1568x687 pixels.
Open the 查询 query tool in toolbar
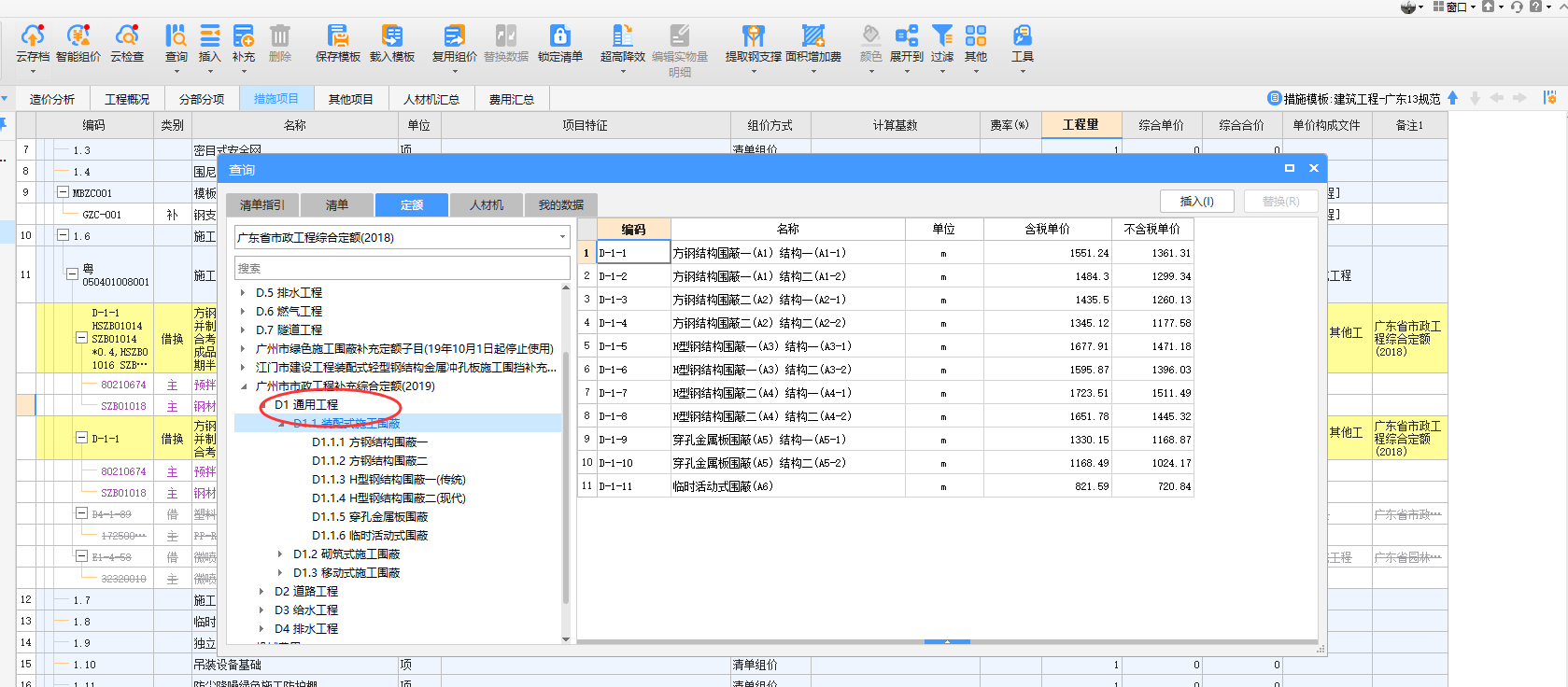point(177,44)
